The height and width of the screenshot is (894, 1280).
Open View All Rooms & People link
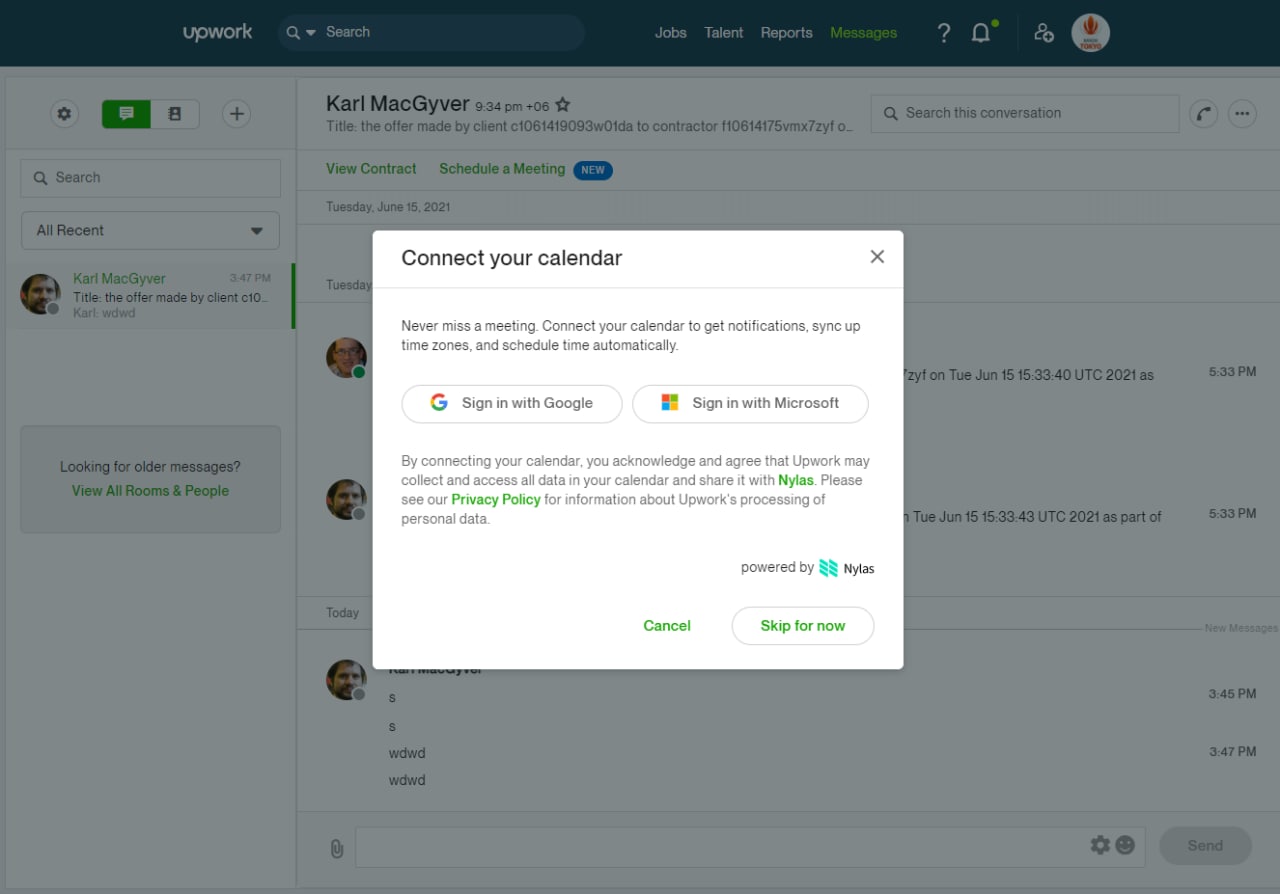[150, 491]
